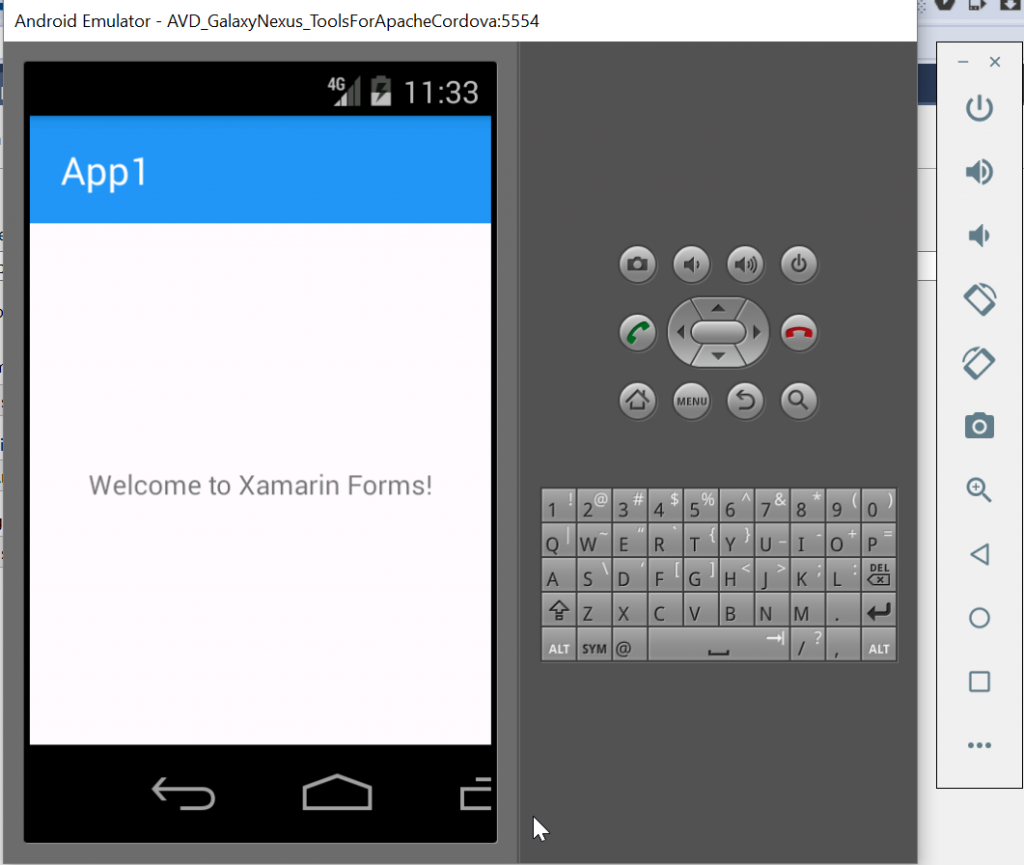This screenshot has height=865, width=1024.
Task: Click the App1 title text
Action: pos(104,173)
